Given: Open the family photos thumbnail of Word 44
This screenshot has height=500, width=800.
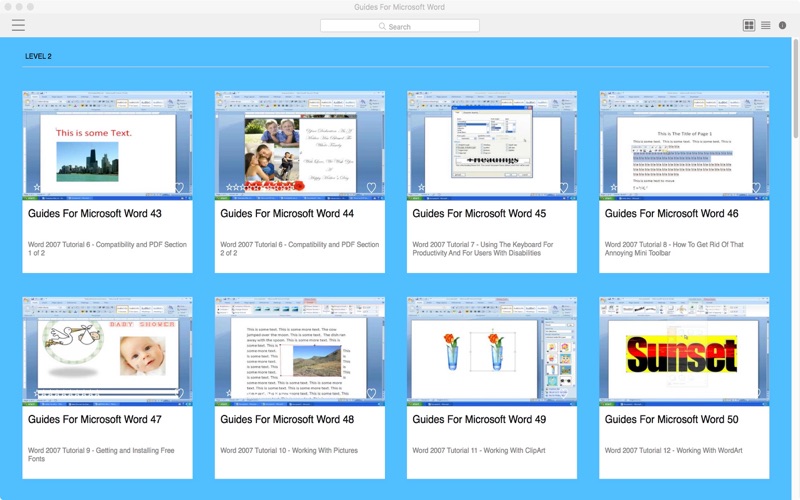Looking at the screenshot, I should coord(299,145).
